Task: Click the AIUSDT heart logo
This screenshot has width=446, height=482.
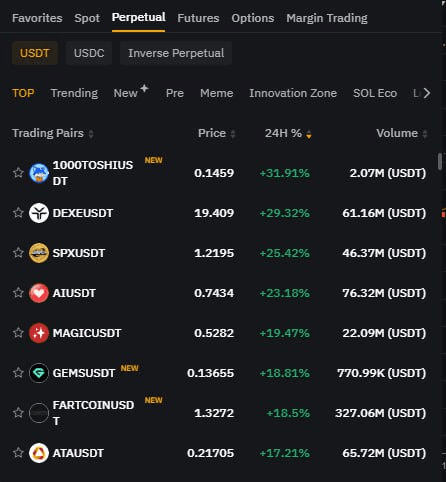Action: (39, 293)
